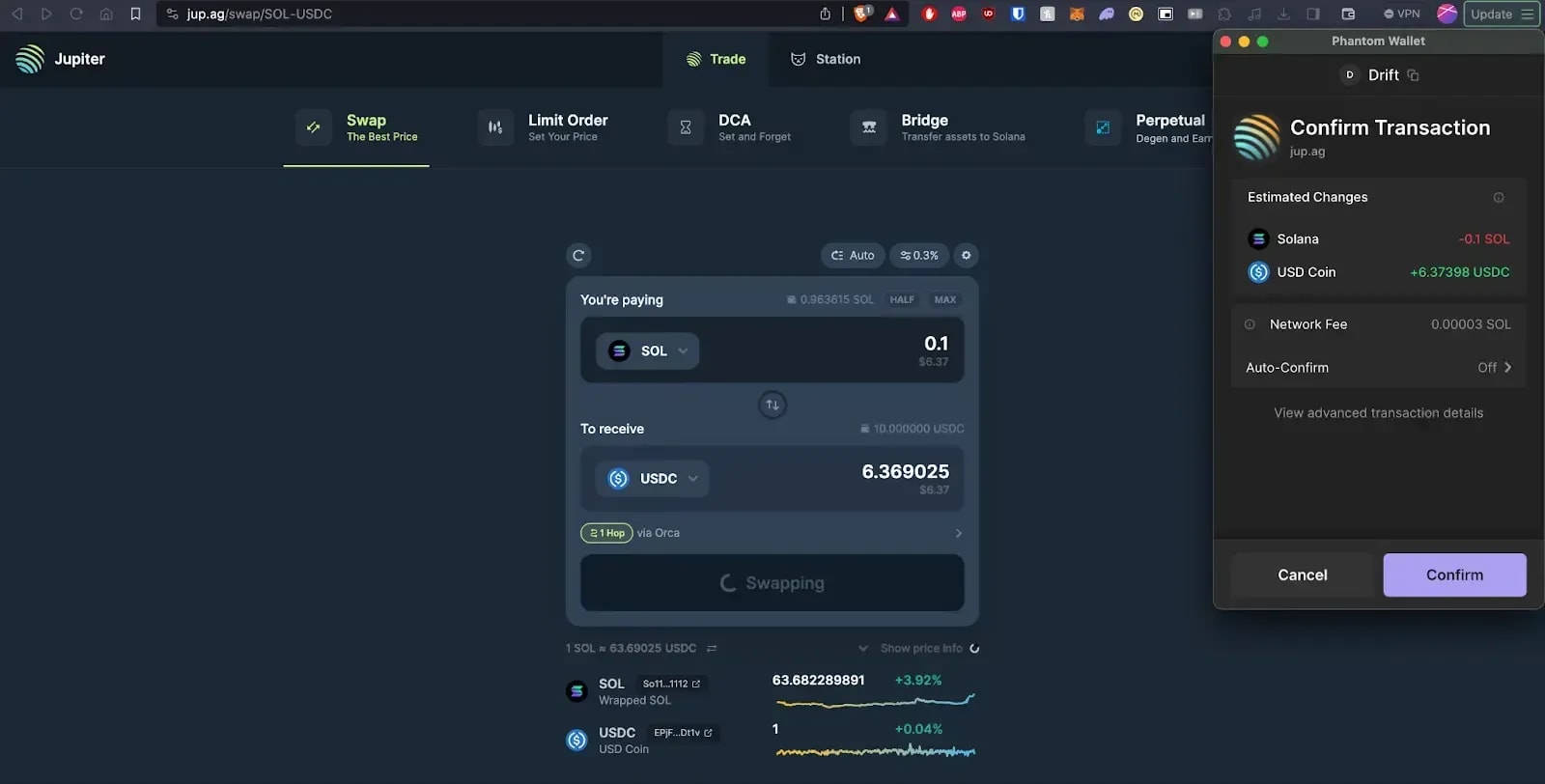
Task: Switch to the Limit Order tab
Action: [543, 127]
